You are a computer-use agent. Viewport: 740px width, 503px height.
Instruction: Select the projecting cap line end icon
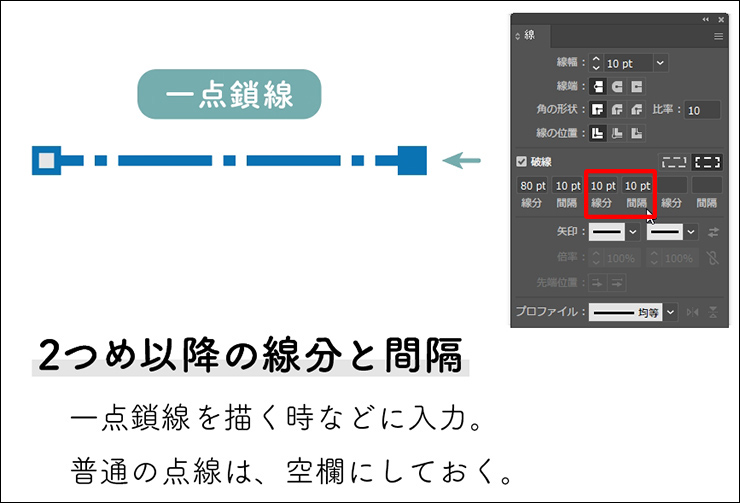[x=636, y=87]
